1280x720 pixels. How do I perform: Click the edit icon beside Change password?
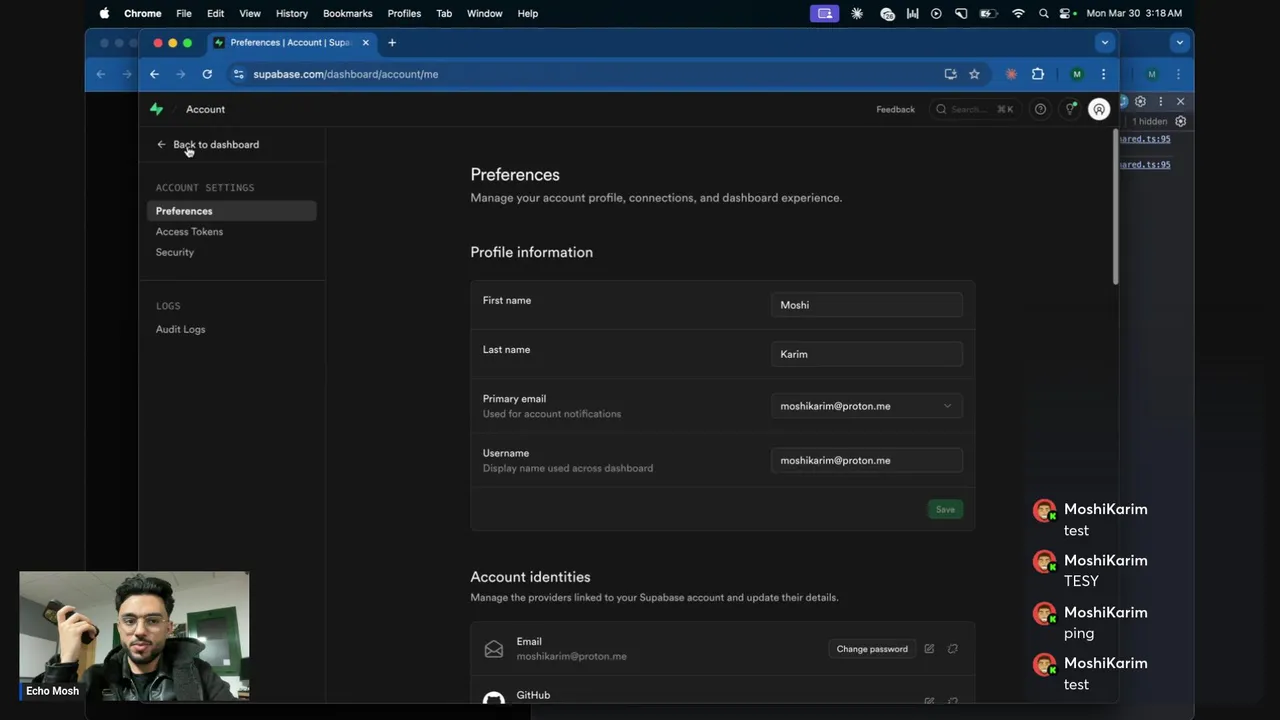pyautogui.click(x=929, y=649)
